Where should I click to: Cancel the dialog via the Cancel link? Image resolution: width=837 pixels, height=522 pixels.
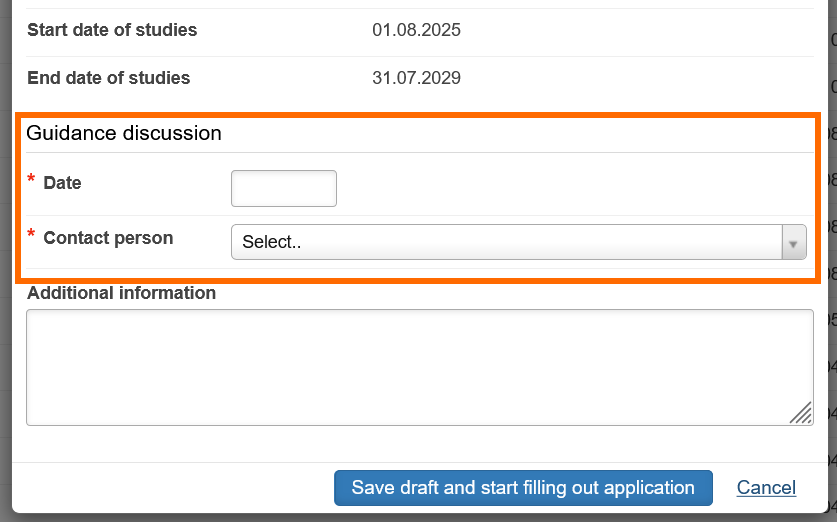point(766,488)
